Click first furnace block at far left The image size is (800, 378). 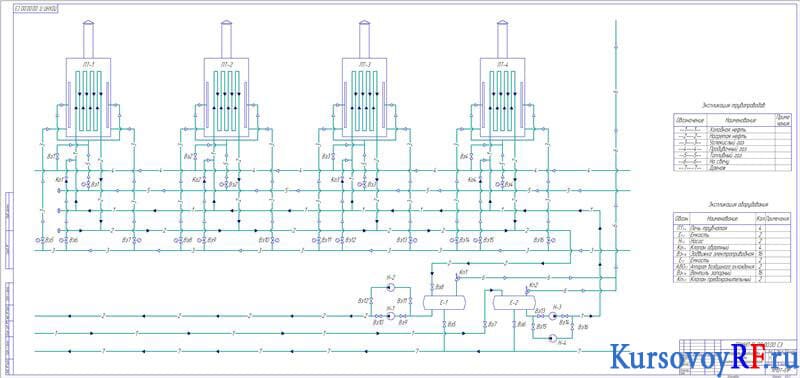(88, 97)
